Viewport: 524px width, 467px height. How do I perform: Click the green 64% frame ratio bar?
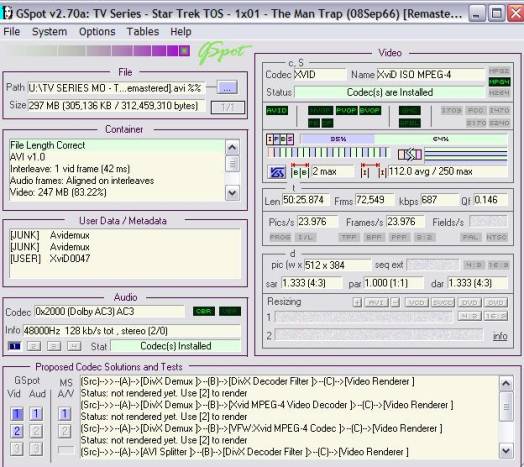[441, 139]
